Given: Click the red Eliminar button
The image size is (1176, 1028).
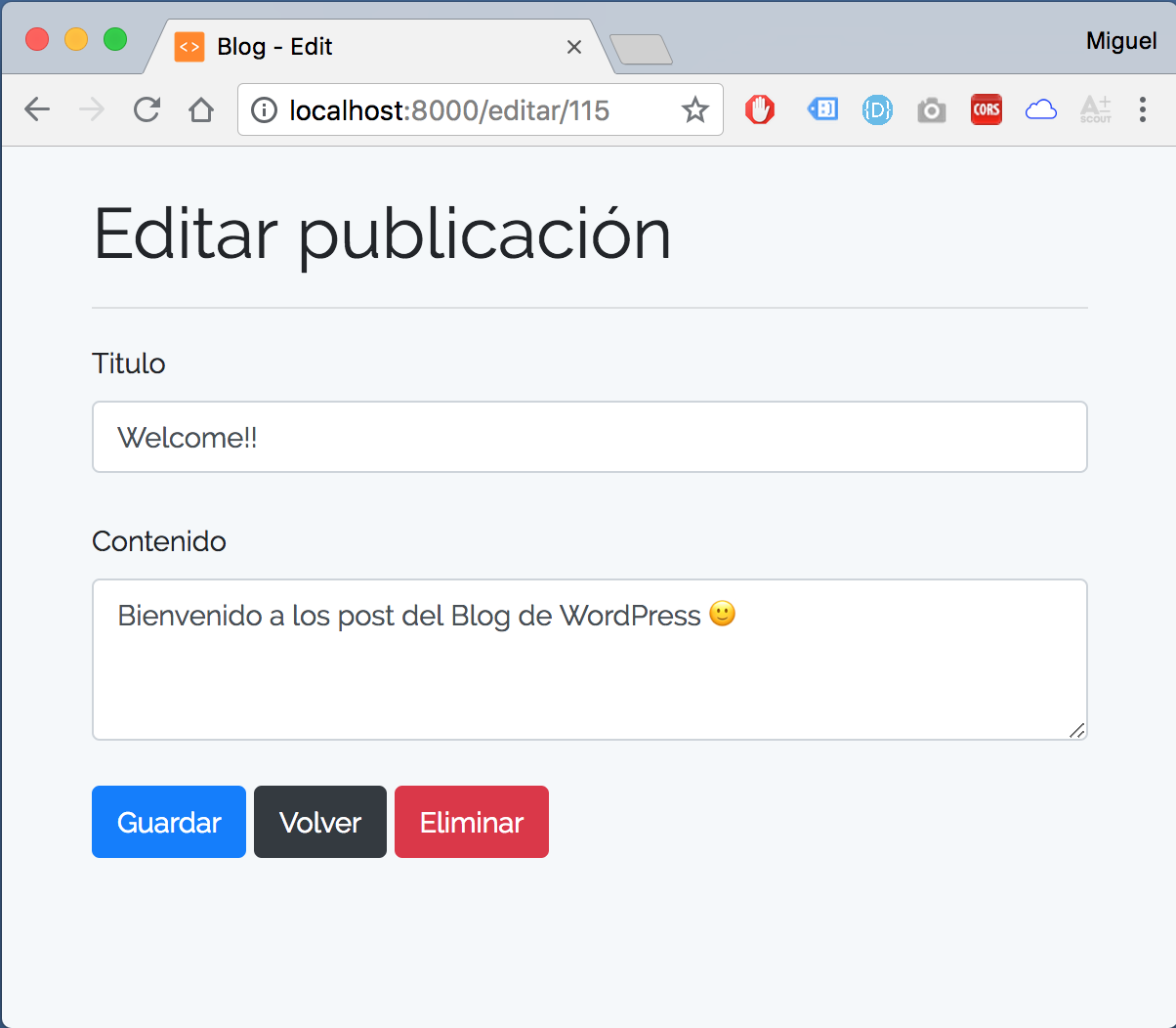Looking at the screenshot, I should point(472,822).
